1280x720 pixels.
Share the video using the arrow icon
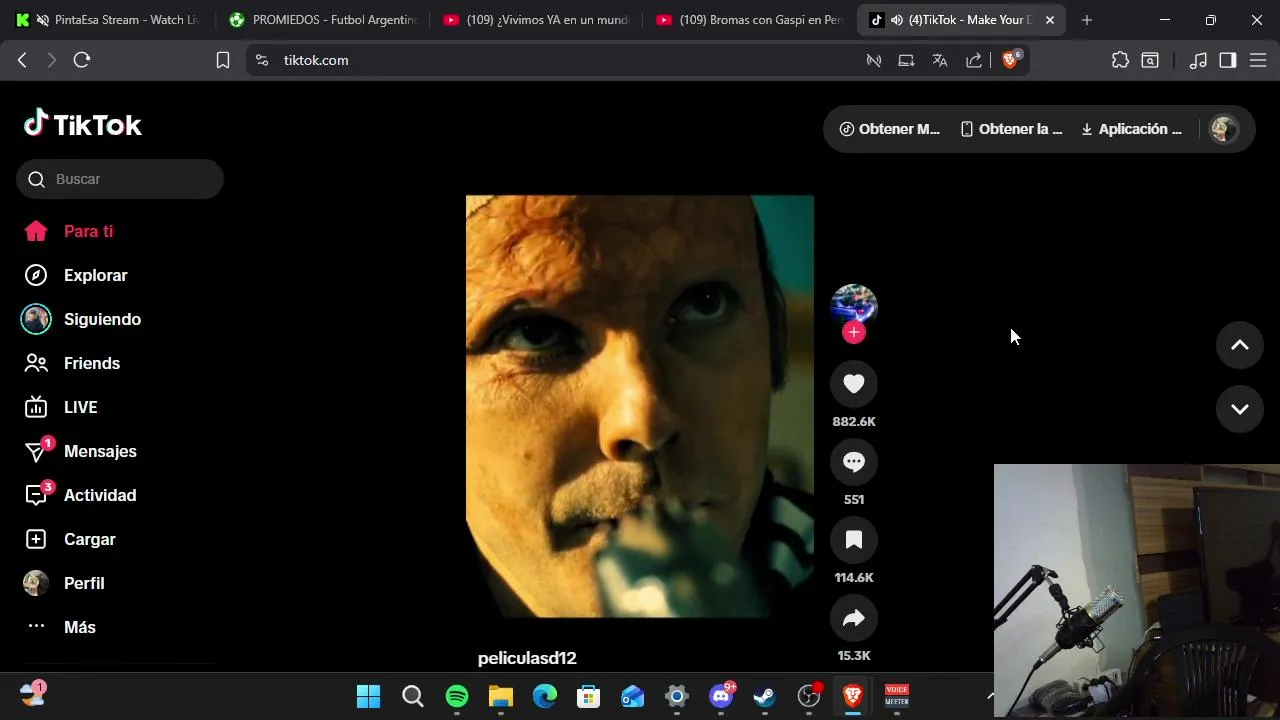854,618
